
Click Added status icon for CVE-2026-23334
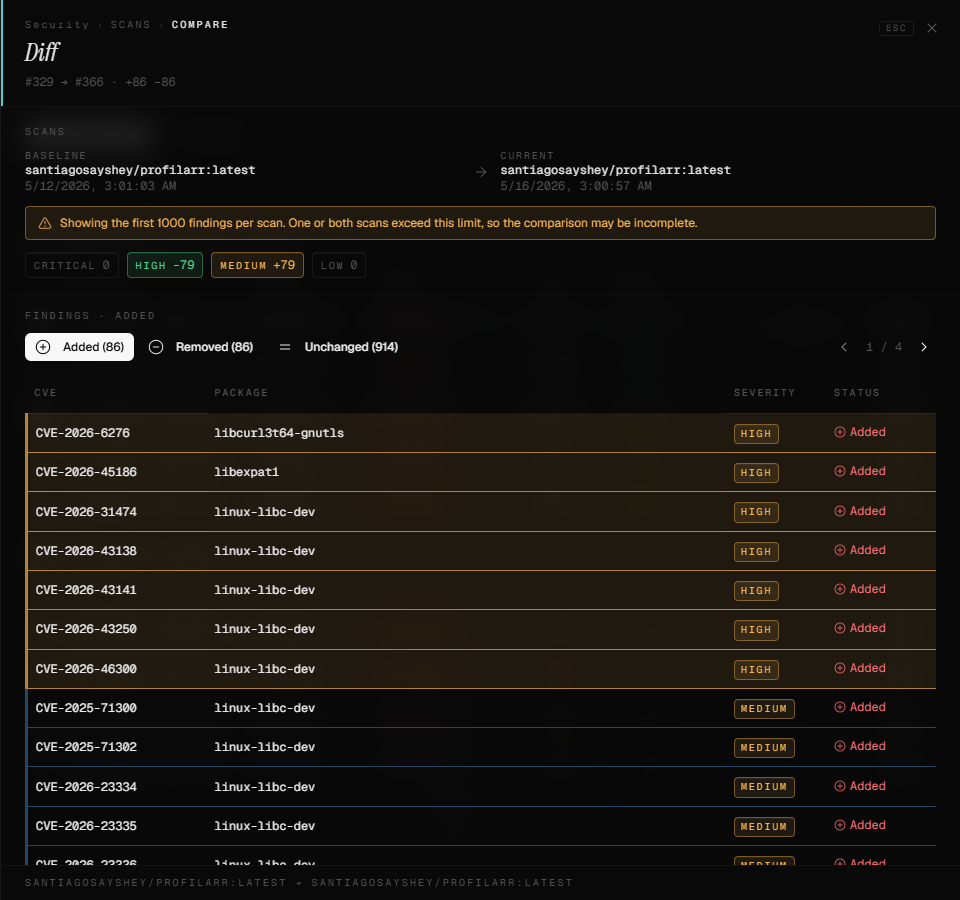point(840,786)
